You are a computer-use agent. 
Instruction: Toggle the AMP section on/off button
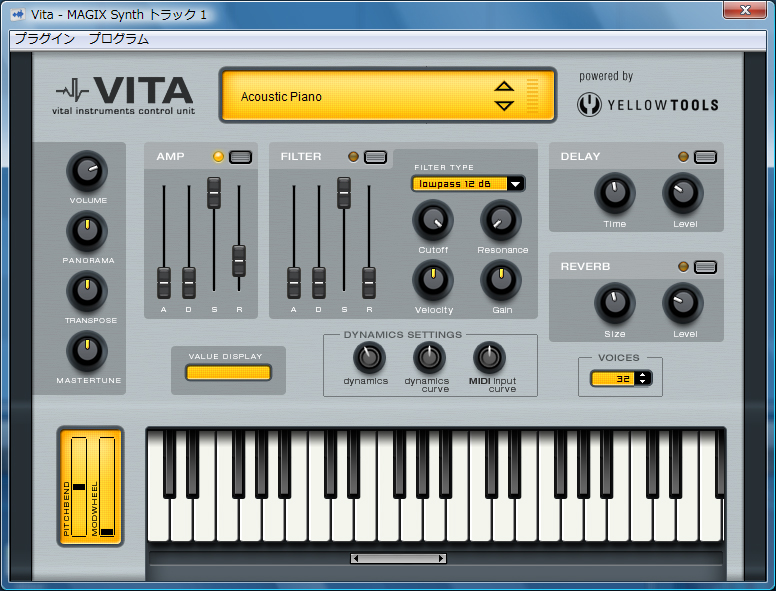[x=241, y=157]
